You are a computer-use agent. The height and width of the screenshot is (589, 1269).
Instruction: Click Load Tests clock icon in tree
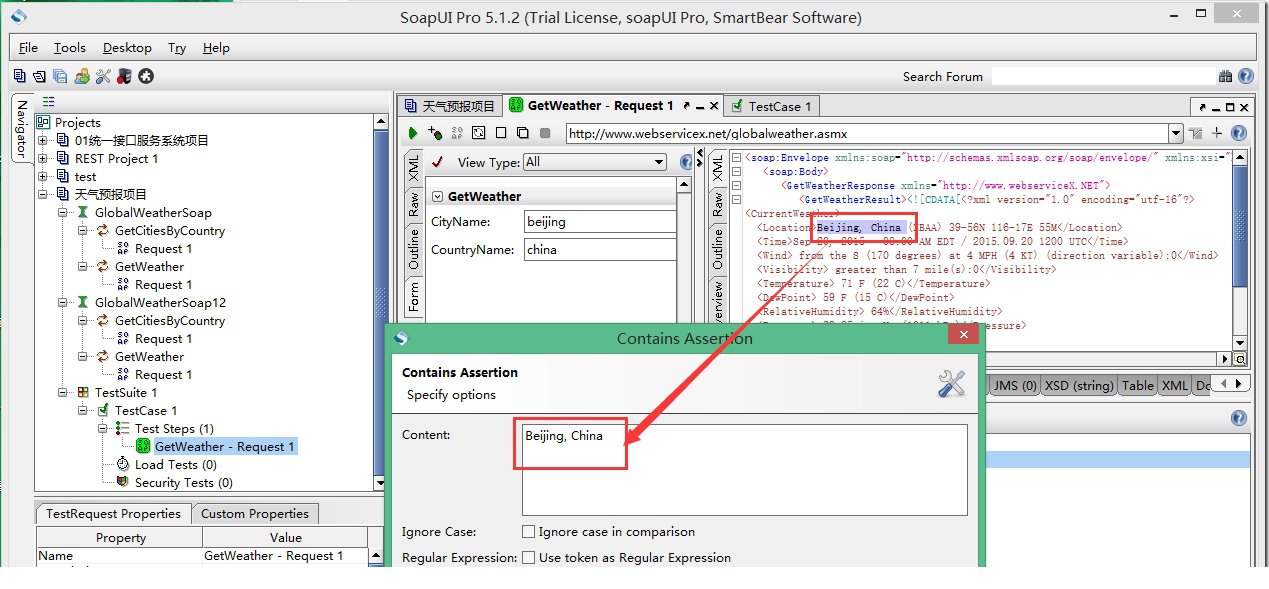coord(123,464)
